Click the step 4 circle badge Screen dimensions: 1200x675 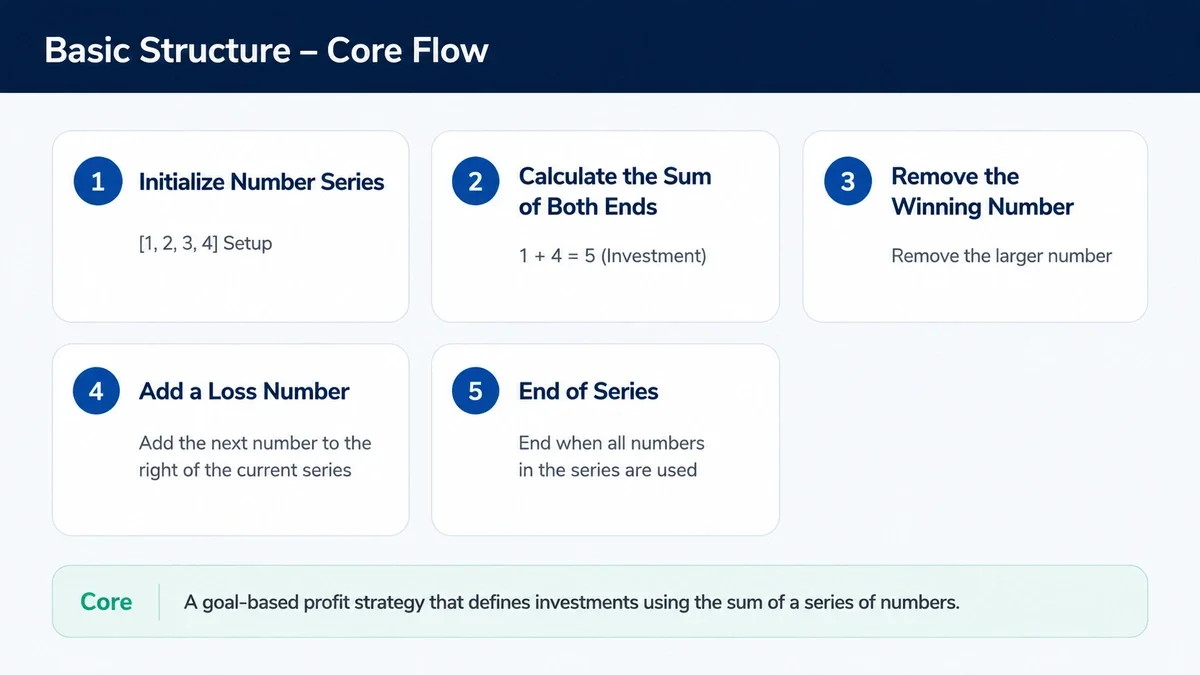point(97,391)
